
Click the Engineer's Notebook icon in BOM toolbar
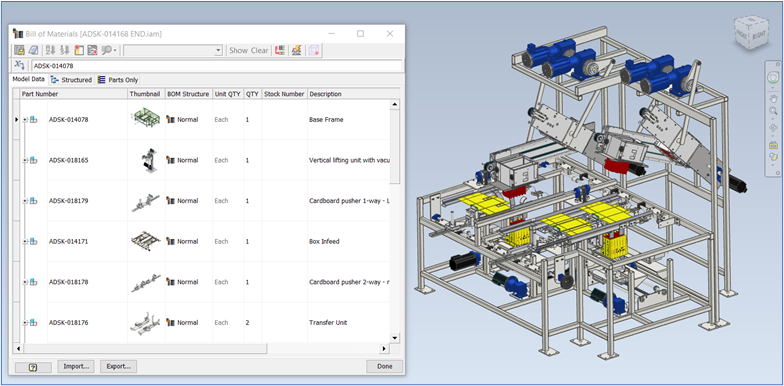click(33, 50)
